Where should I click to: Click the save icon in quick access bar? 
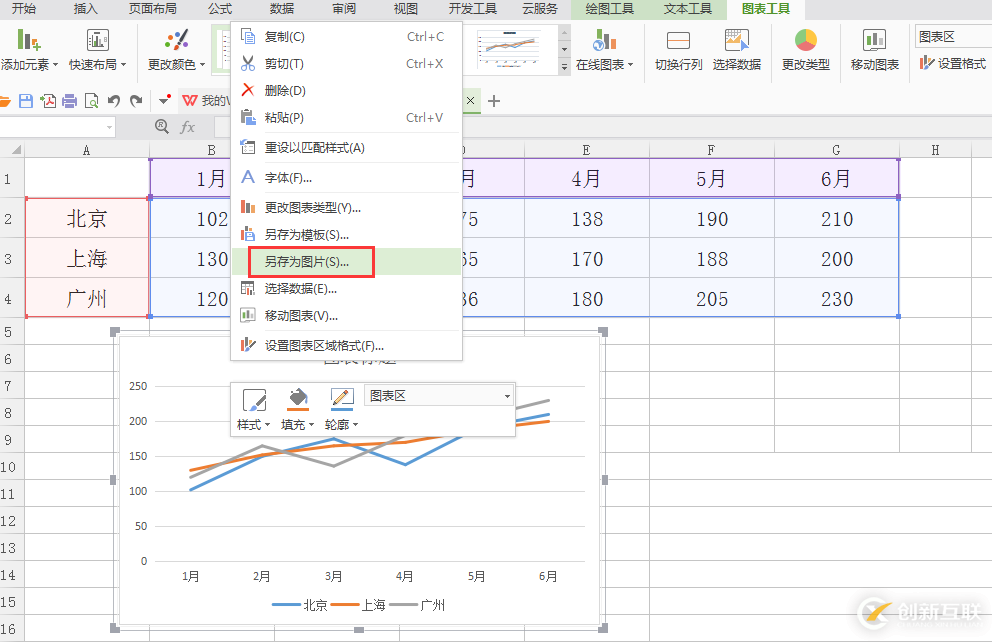[x=26, y=101]
